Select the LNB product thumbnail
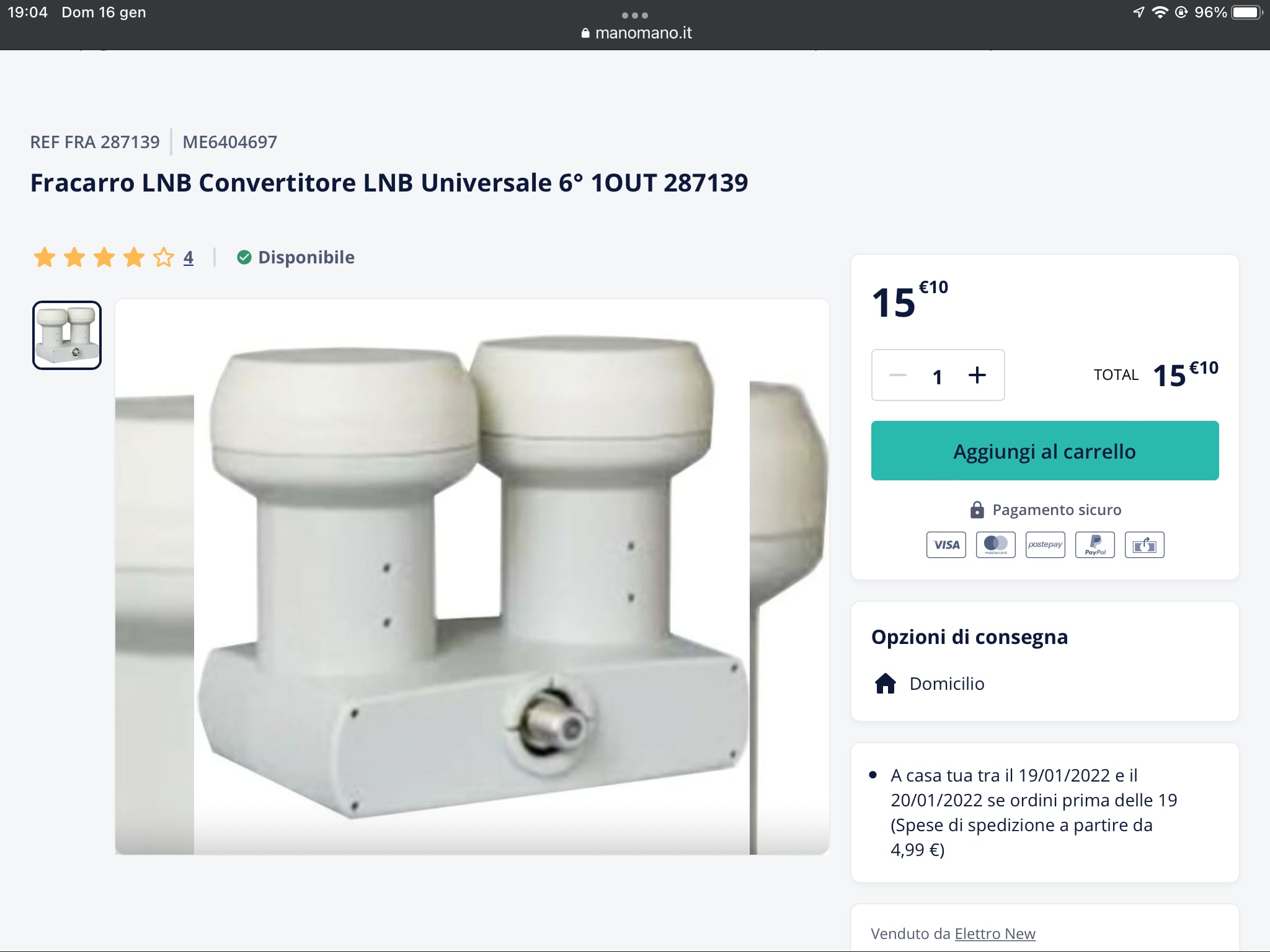 coord(67,335)
